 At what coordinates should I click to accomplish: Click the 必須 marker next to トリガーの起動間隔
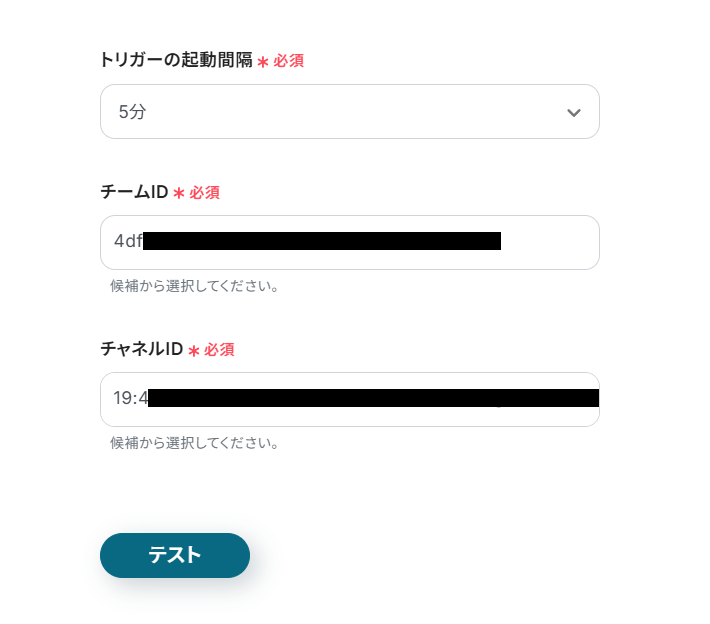pos(289,61)
